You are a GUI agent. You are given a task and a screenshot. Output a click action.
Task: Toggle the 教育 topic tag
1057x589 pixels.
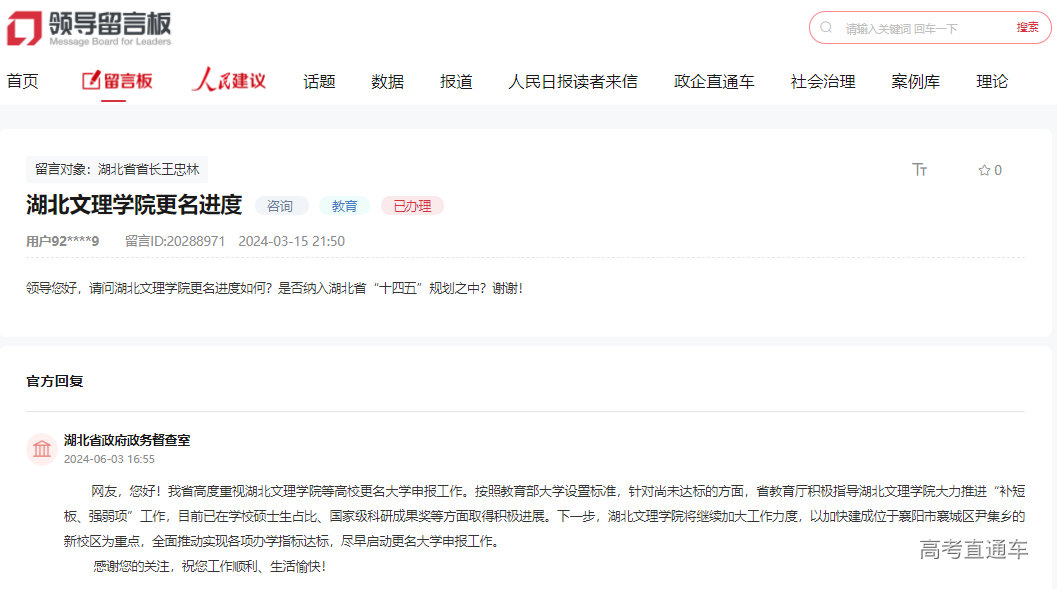coord(344,205)
